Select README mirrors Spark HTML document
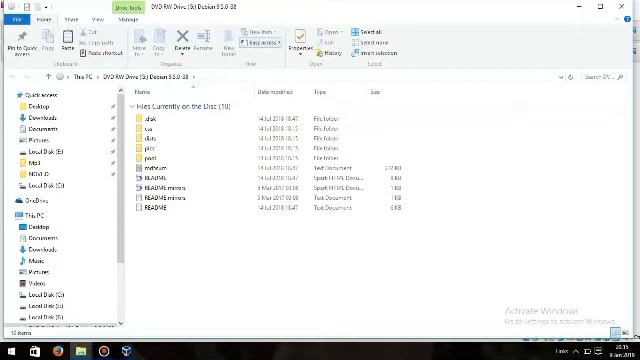Viewport: 640px width, 360px height. click(165, 188)
